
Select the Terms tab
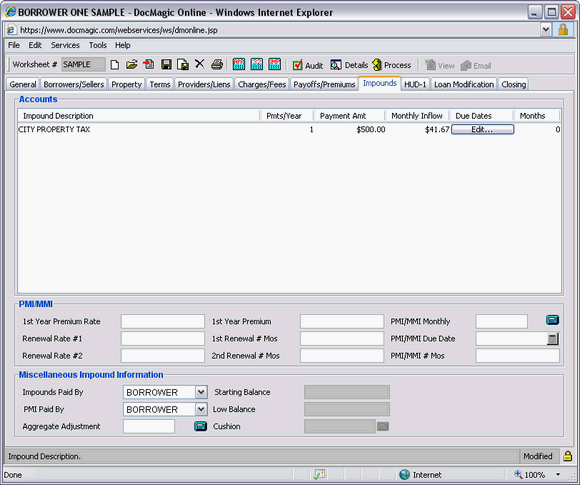point(160,84)
